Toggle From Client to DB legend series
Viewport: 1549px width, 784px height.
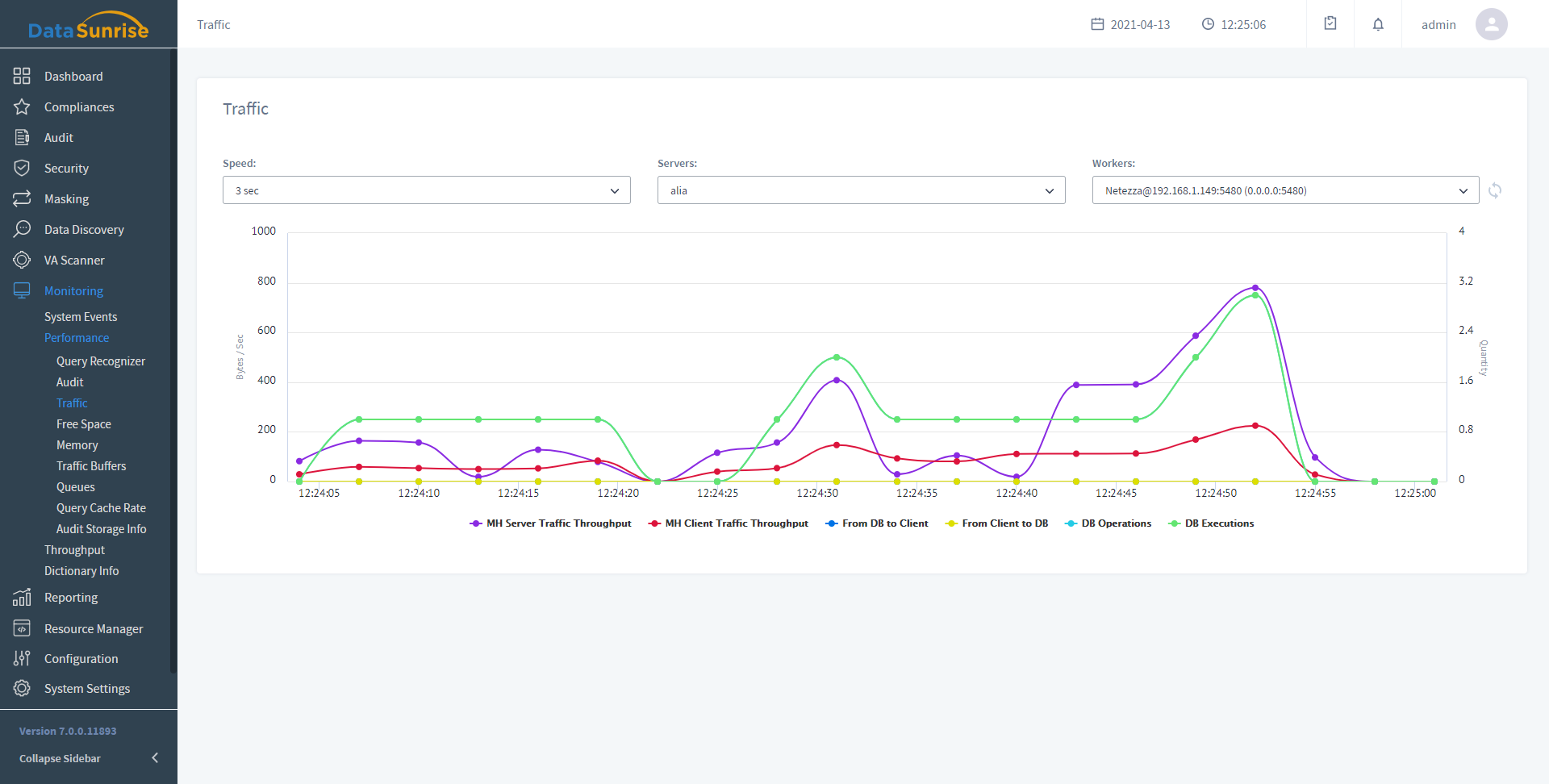click(996, 523)
